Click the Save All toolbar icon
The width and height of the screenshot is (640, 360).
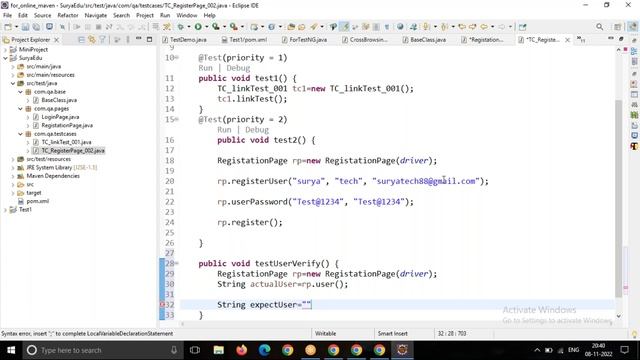(36, 27)
